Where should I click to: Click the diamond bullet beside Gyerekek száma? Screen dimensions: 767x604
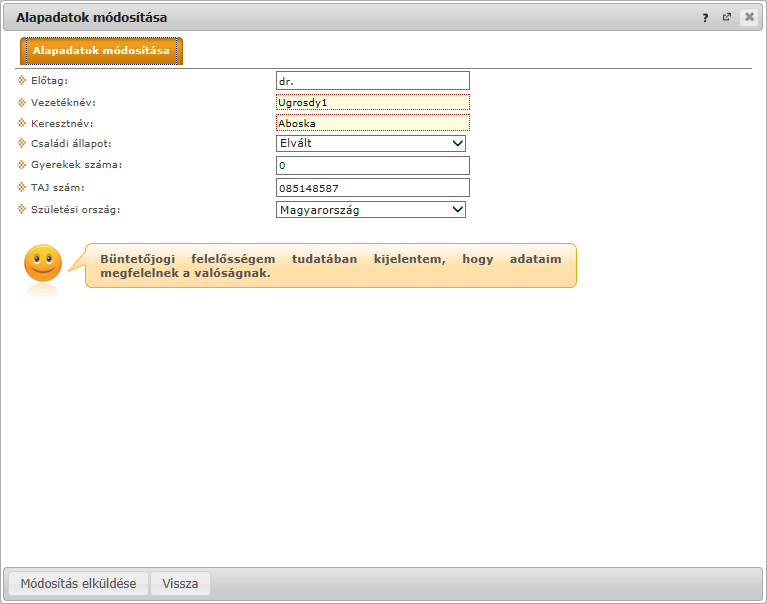click(x=22, y=164)
